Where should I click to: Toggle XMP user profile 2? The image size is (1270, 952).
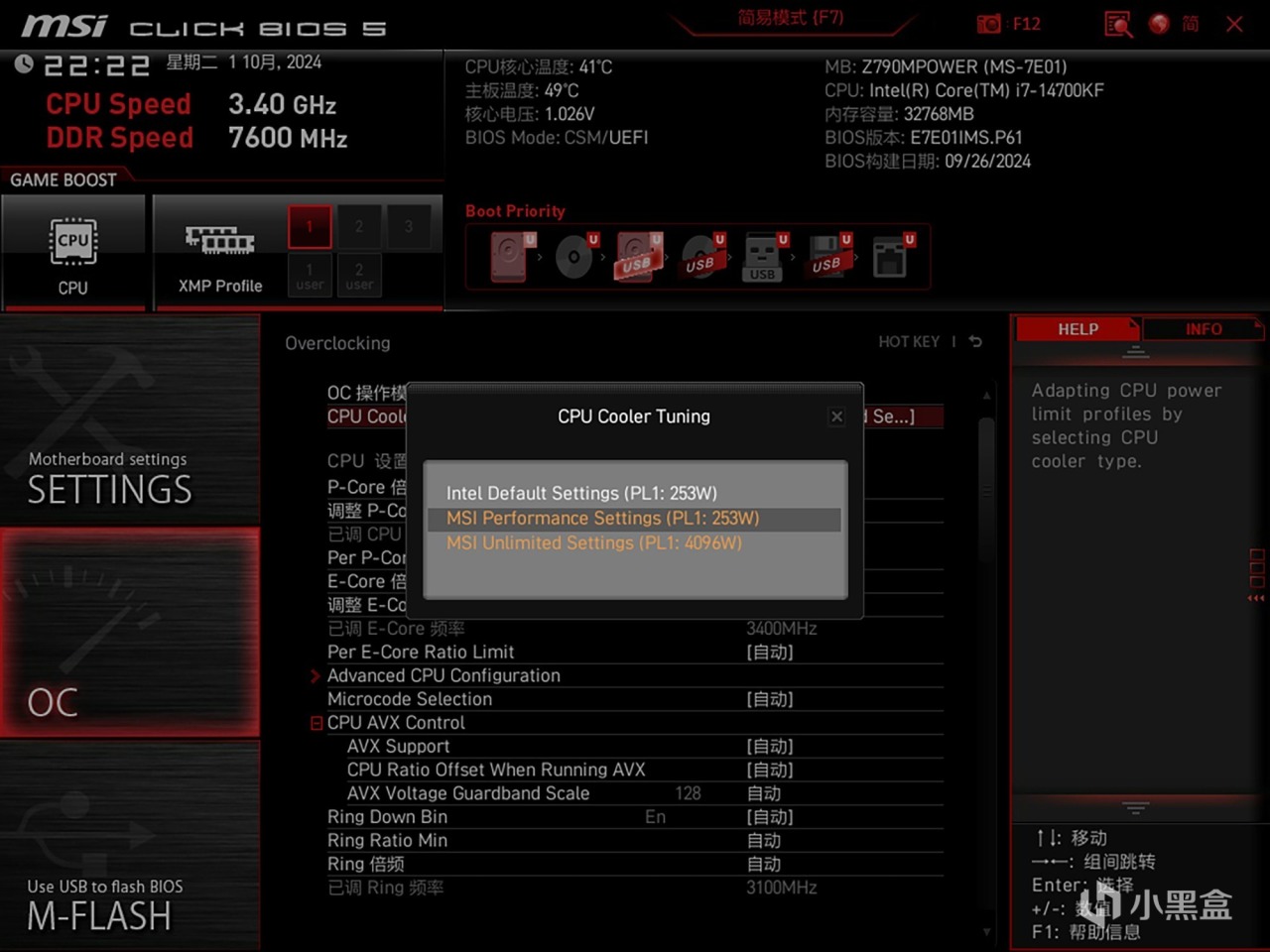click(x=359, y=276)
